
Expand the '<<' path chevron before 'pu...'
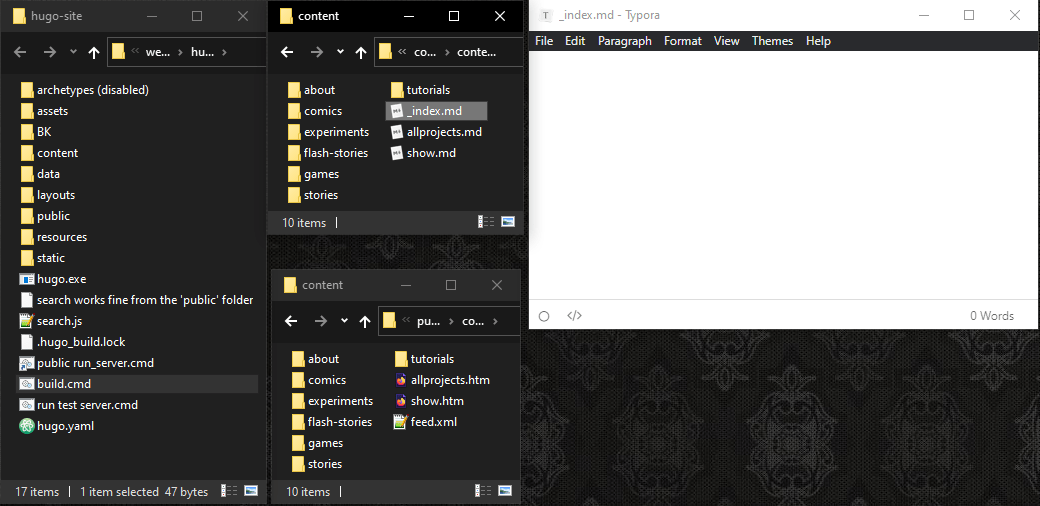[x=405, y=321]
